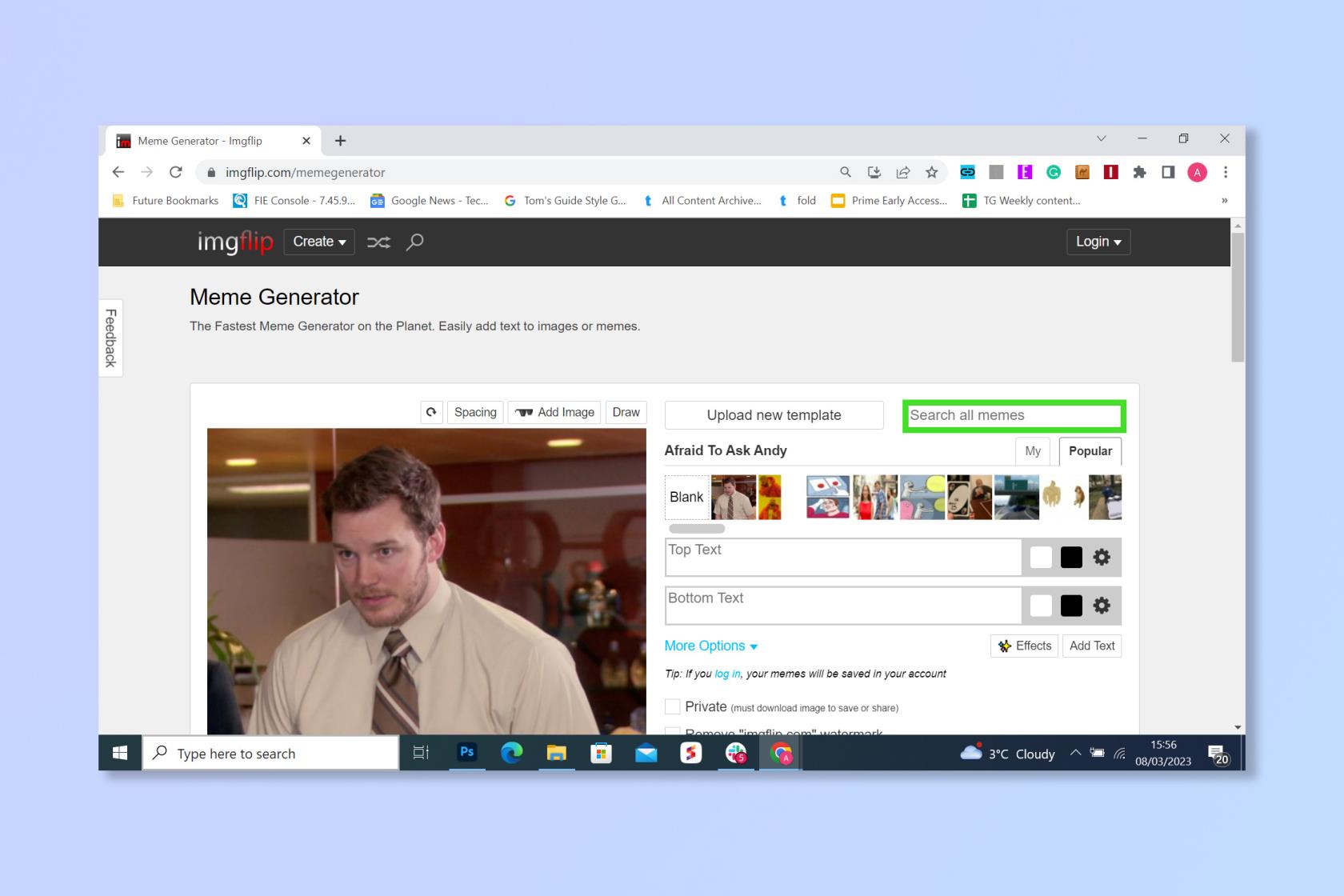Viewport: 1344px width, 896px height.
Task: Open Bottom Text settings gear
Action: 1102,606
